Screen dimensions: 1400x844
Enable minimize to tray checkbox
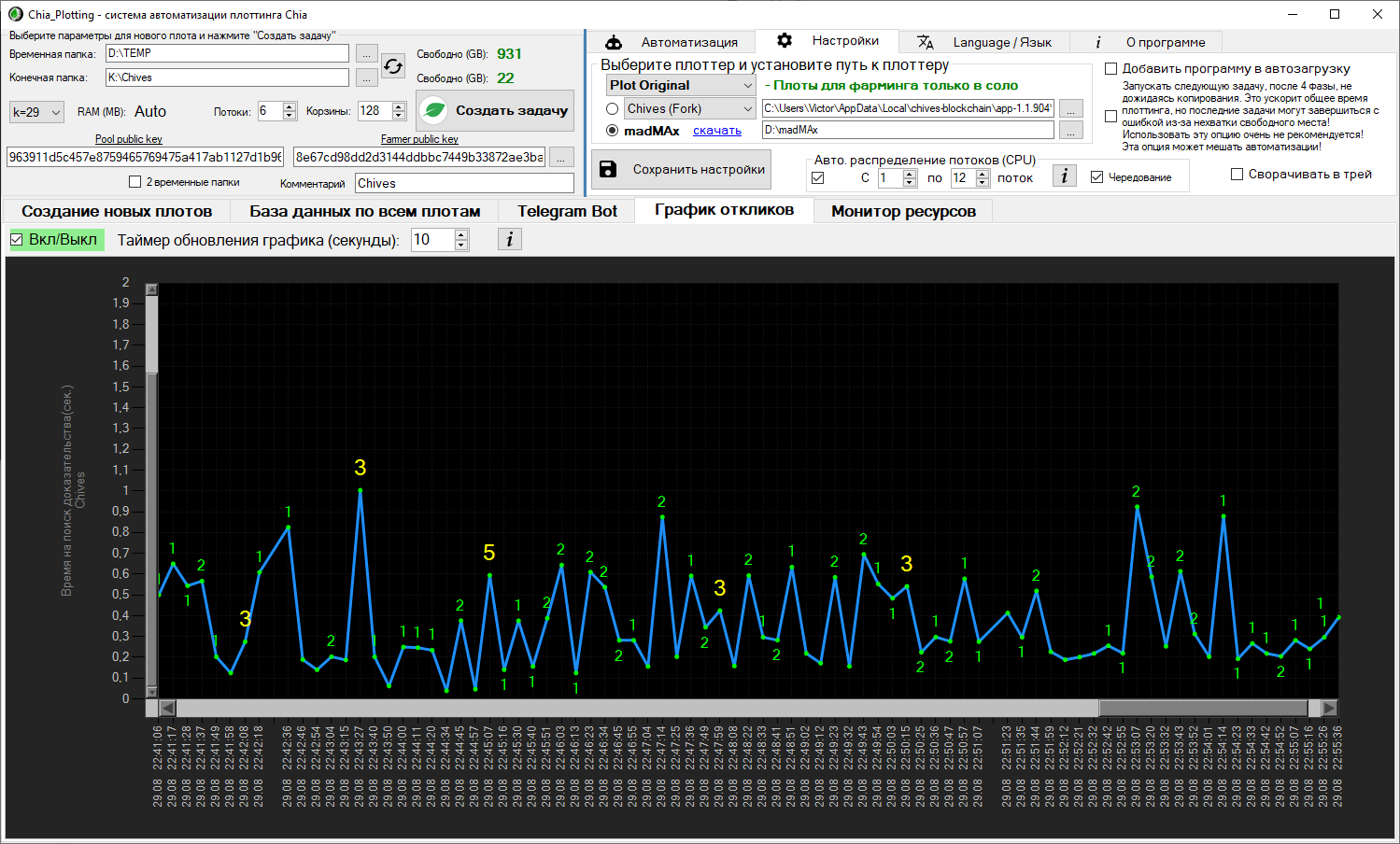(x=1237, y=175)
